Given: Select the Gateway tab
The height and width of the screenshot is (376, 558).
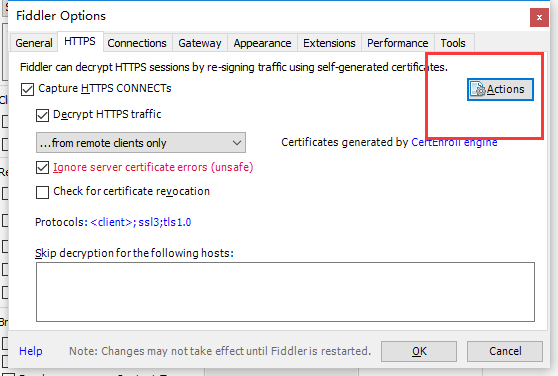Looking at the screenshot, I should click(x=200, y=43).
